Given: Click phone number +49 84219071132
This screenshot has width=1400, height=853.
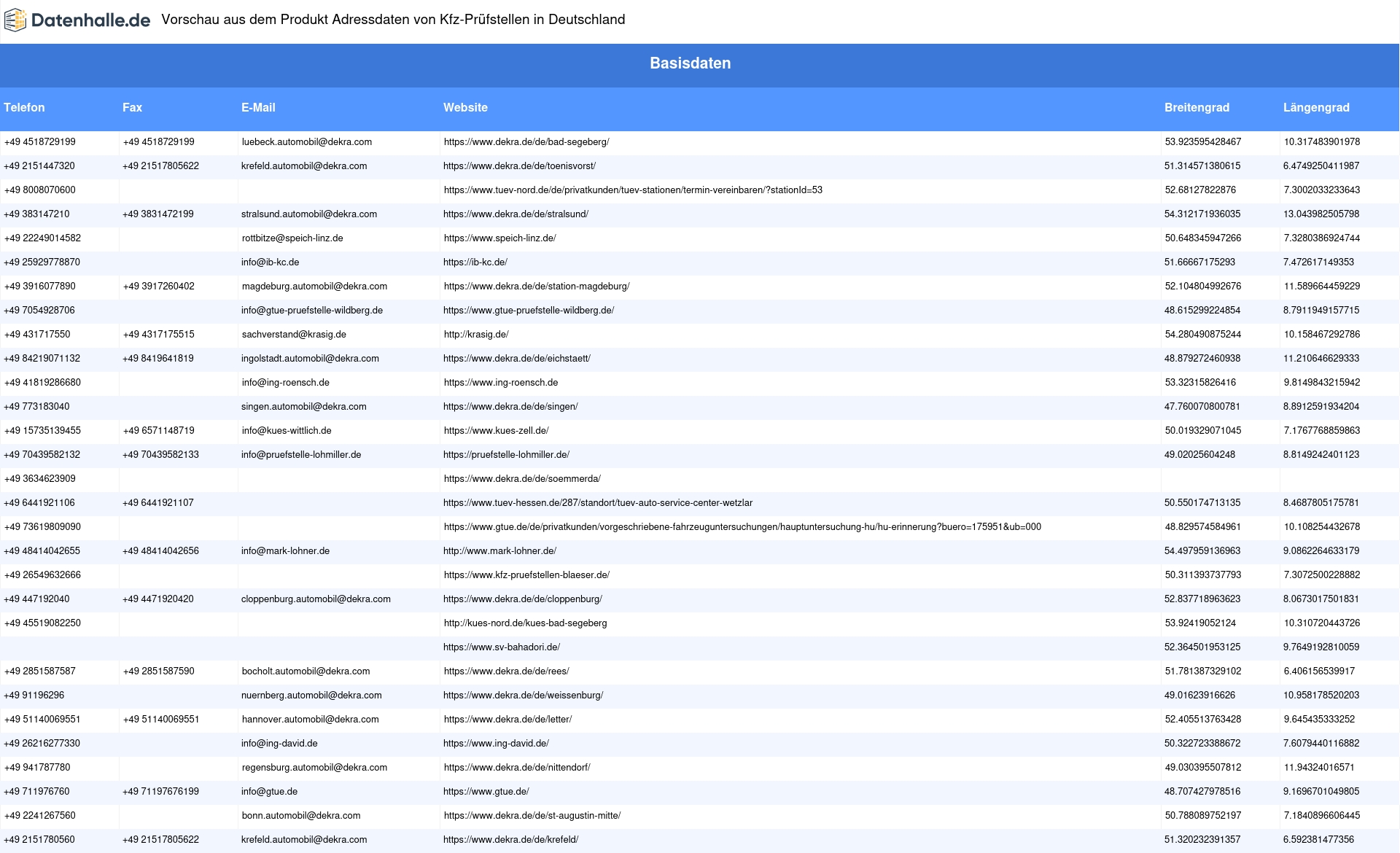Looking at the screenshot, I should [42, 359].
